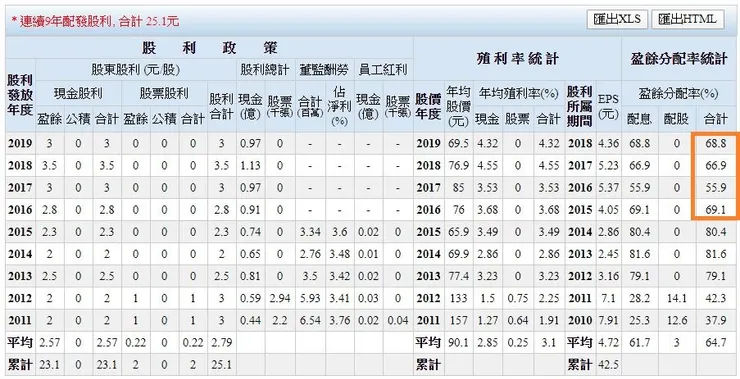The height and width of the screenshot is (379, 740).
Task: Select stock yield 0.64 in 2011 row
Action: [x=518, y=320]
